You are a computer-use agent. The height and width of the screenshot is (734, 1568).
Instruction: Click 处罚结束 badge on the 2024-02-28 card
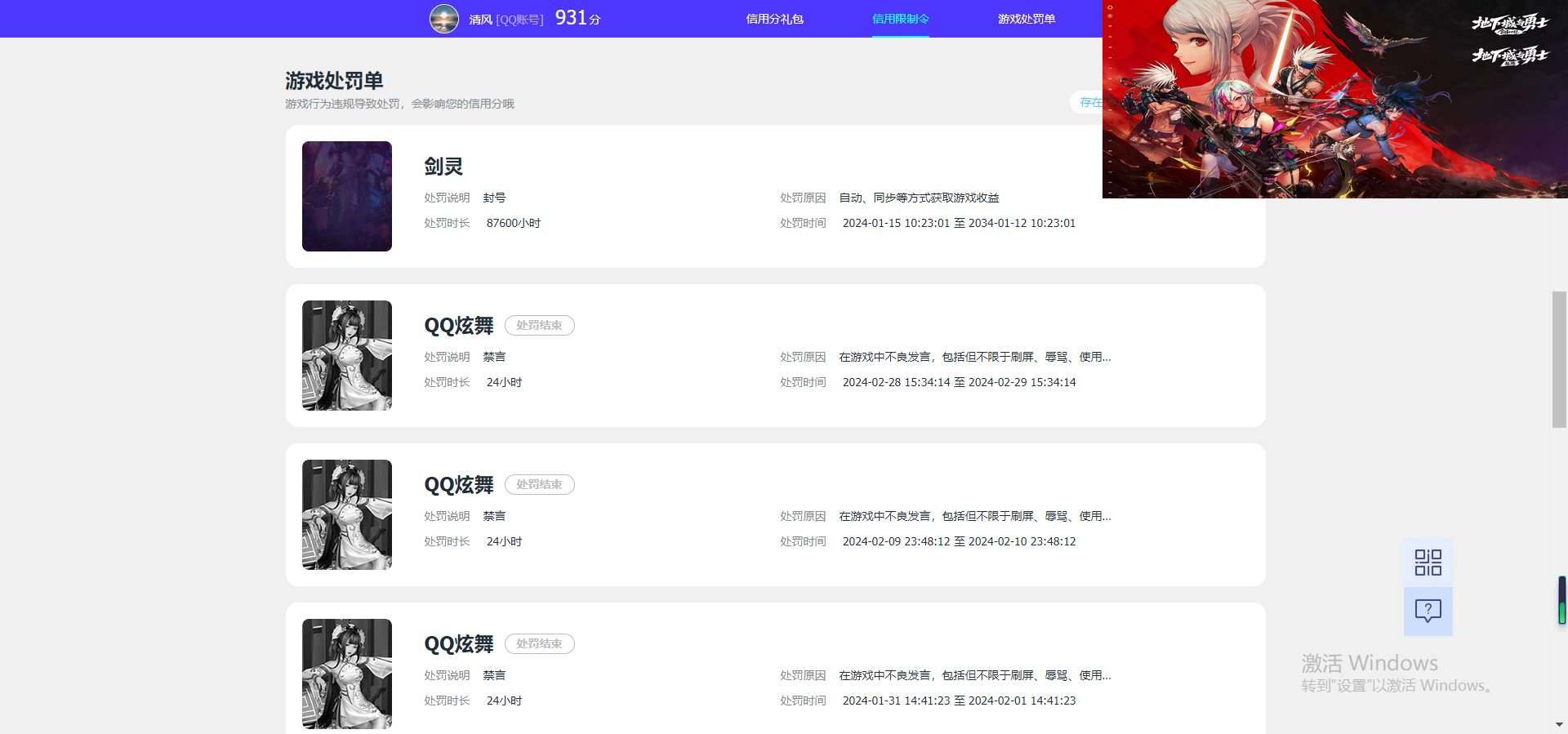pyautogui.click(x=539, y=325)
